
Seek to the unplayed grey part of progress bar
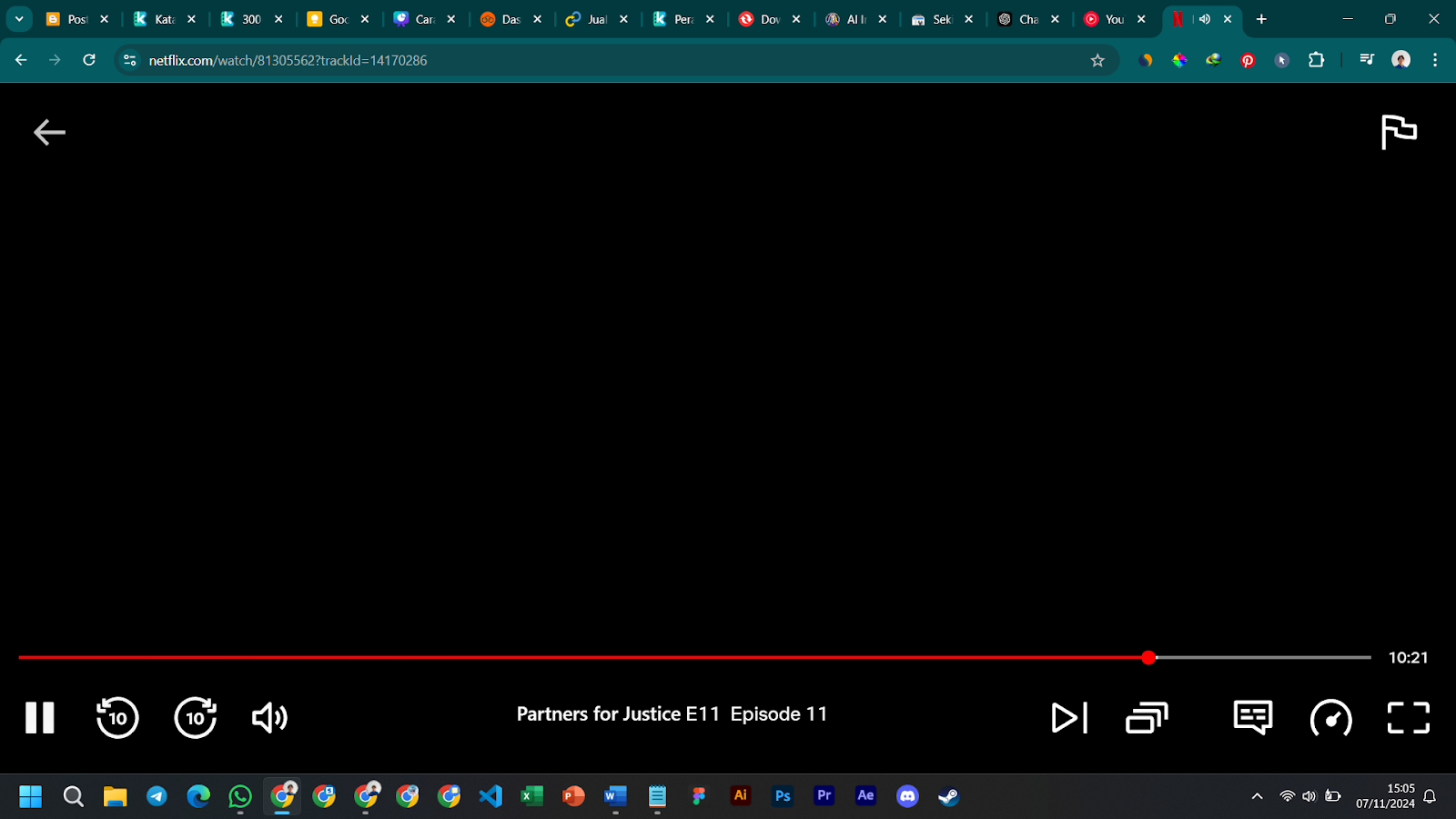(1263, 657)
